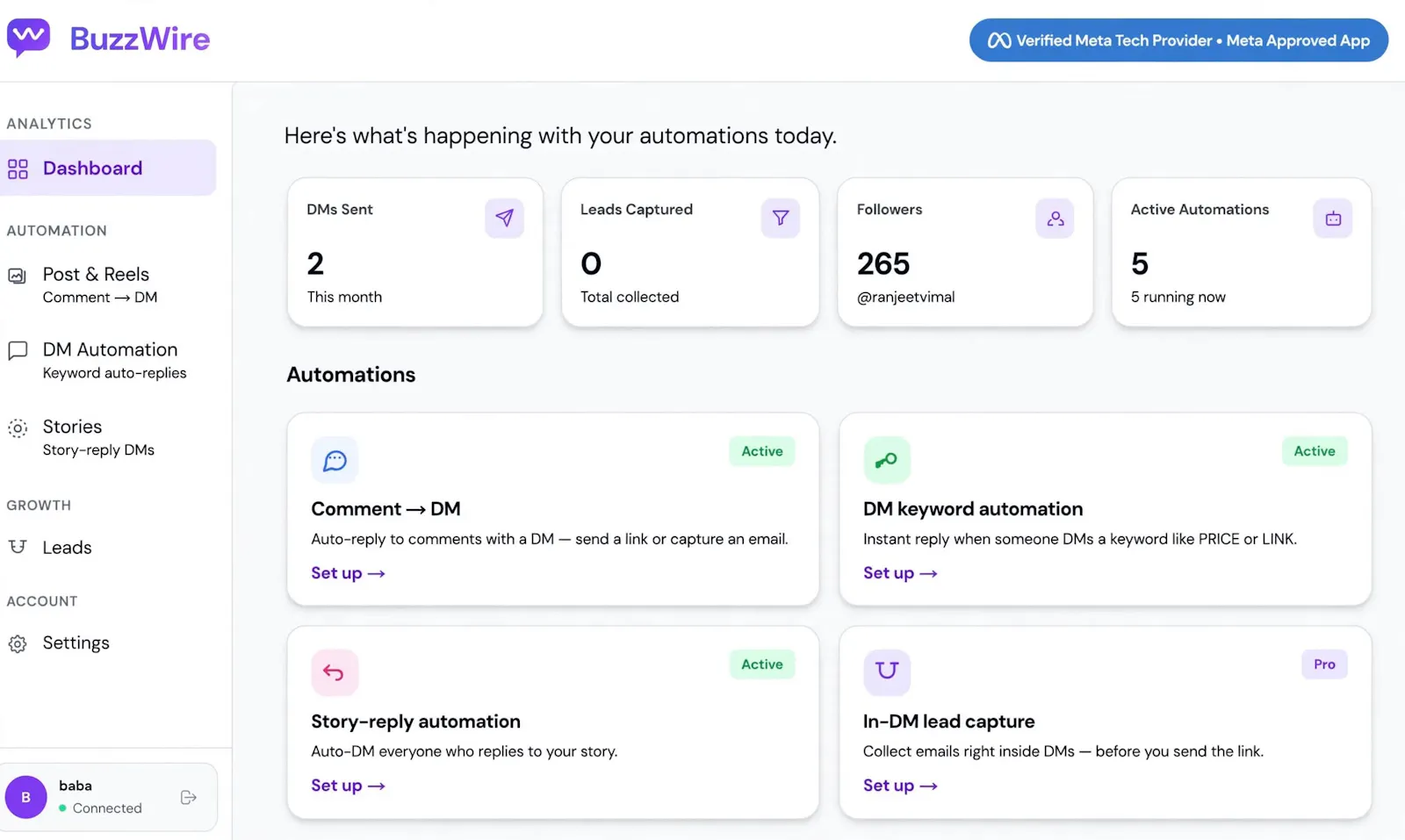
Task: Click the Leads magnet icon in sidebar
Action: (18, 547)
